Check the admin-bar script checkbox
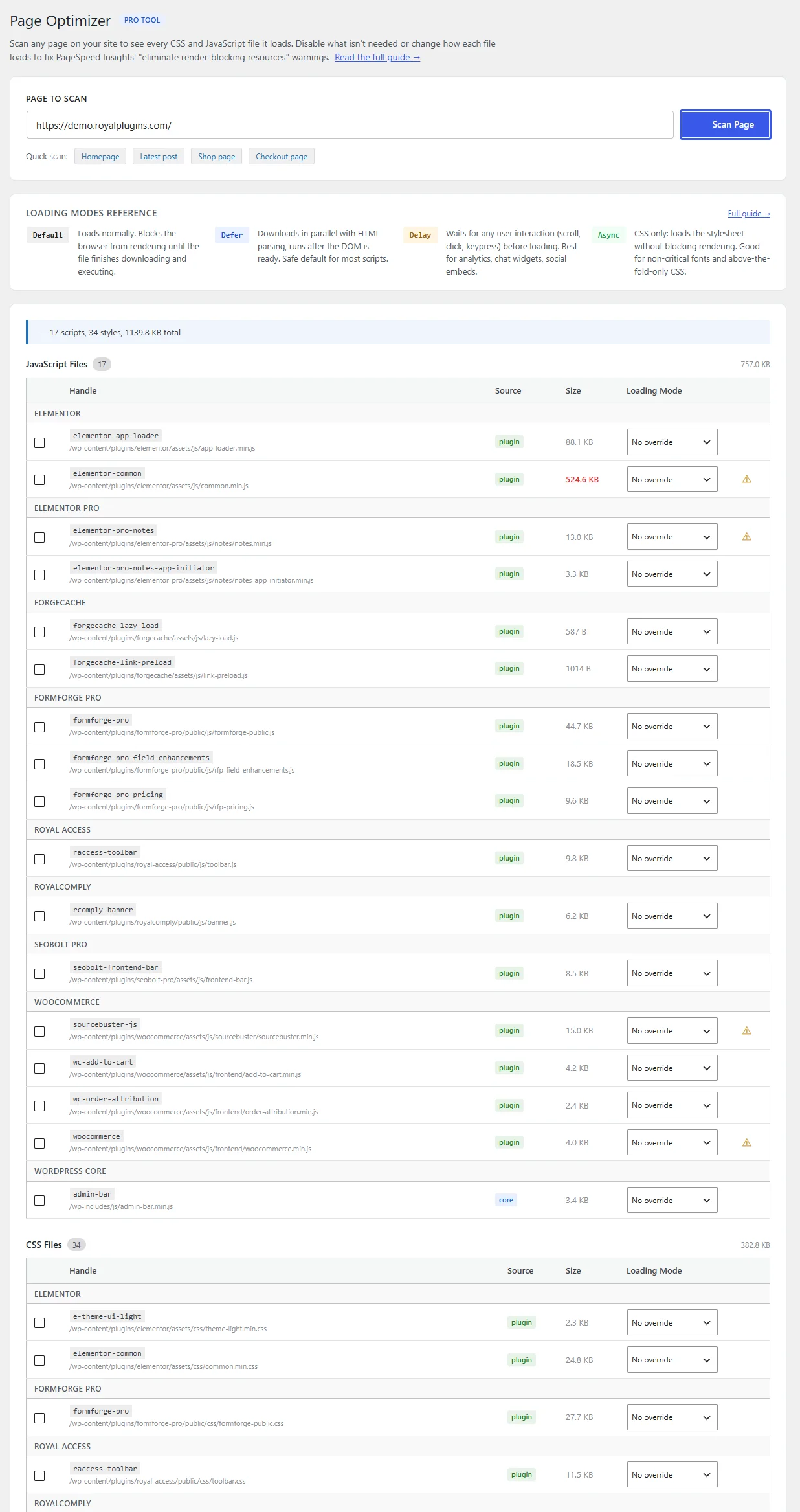 39,1201
